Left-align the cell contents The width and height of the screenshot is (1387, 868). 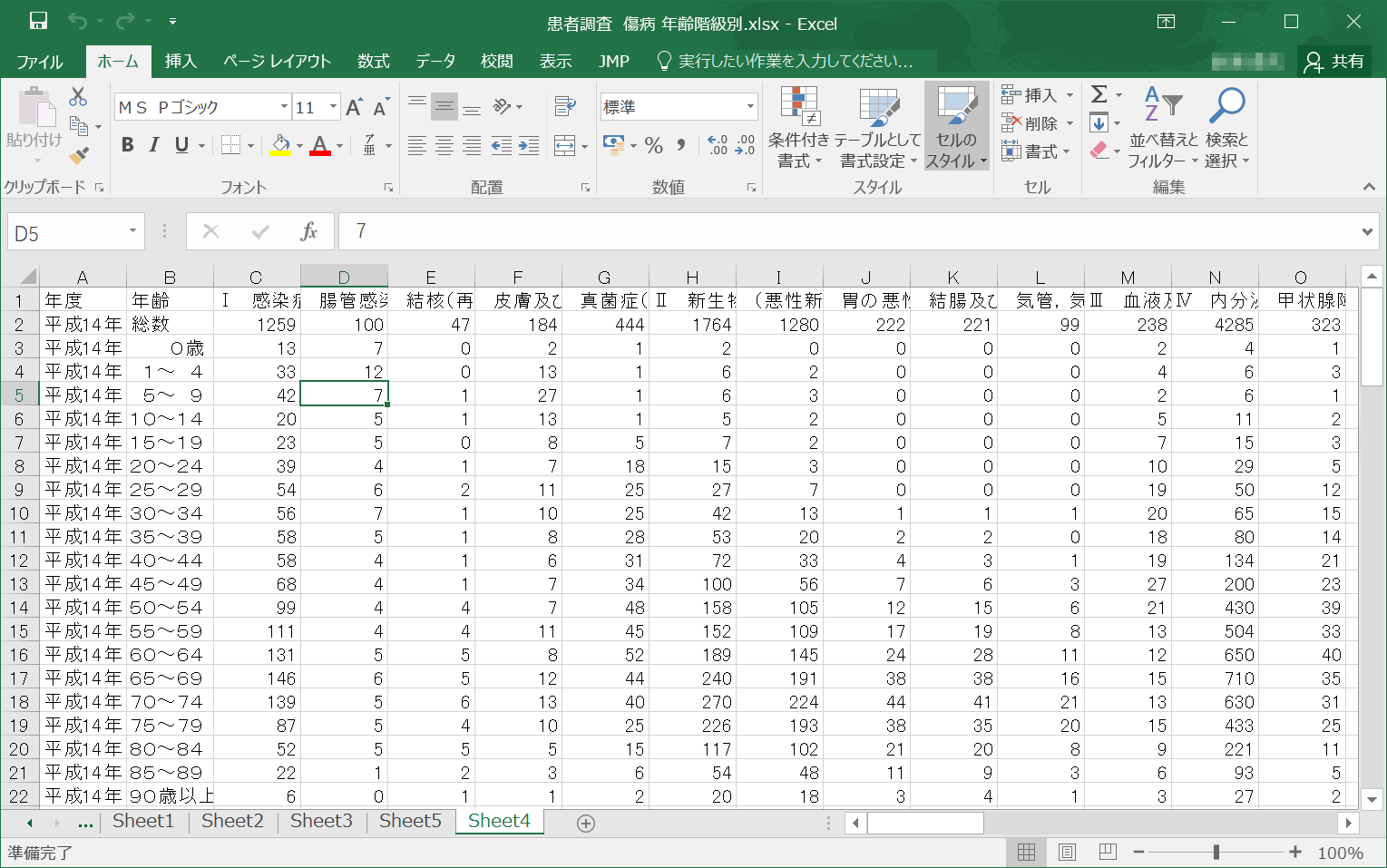click(417, 145)
